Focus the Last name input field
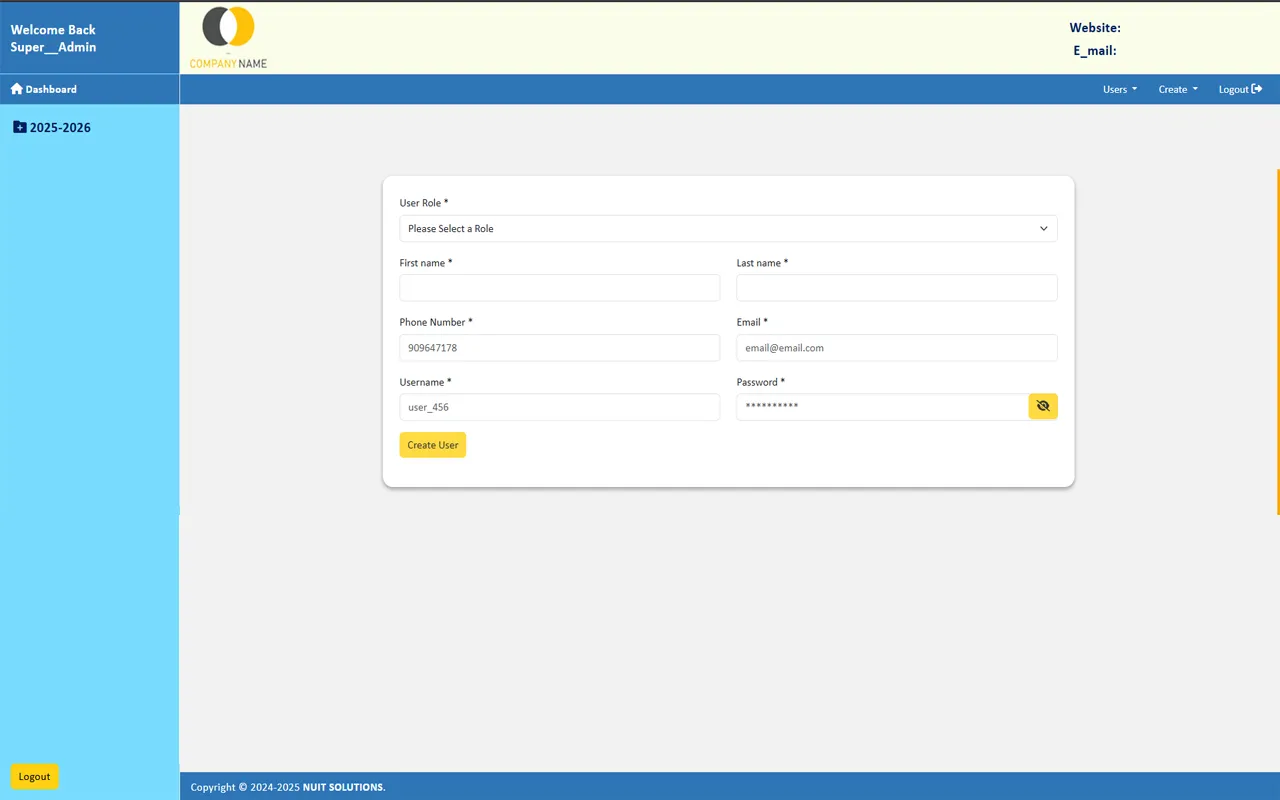Screen dimensions: 1280x800 point(896,288)
